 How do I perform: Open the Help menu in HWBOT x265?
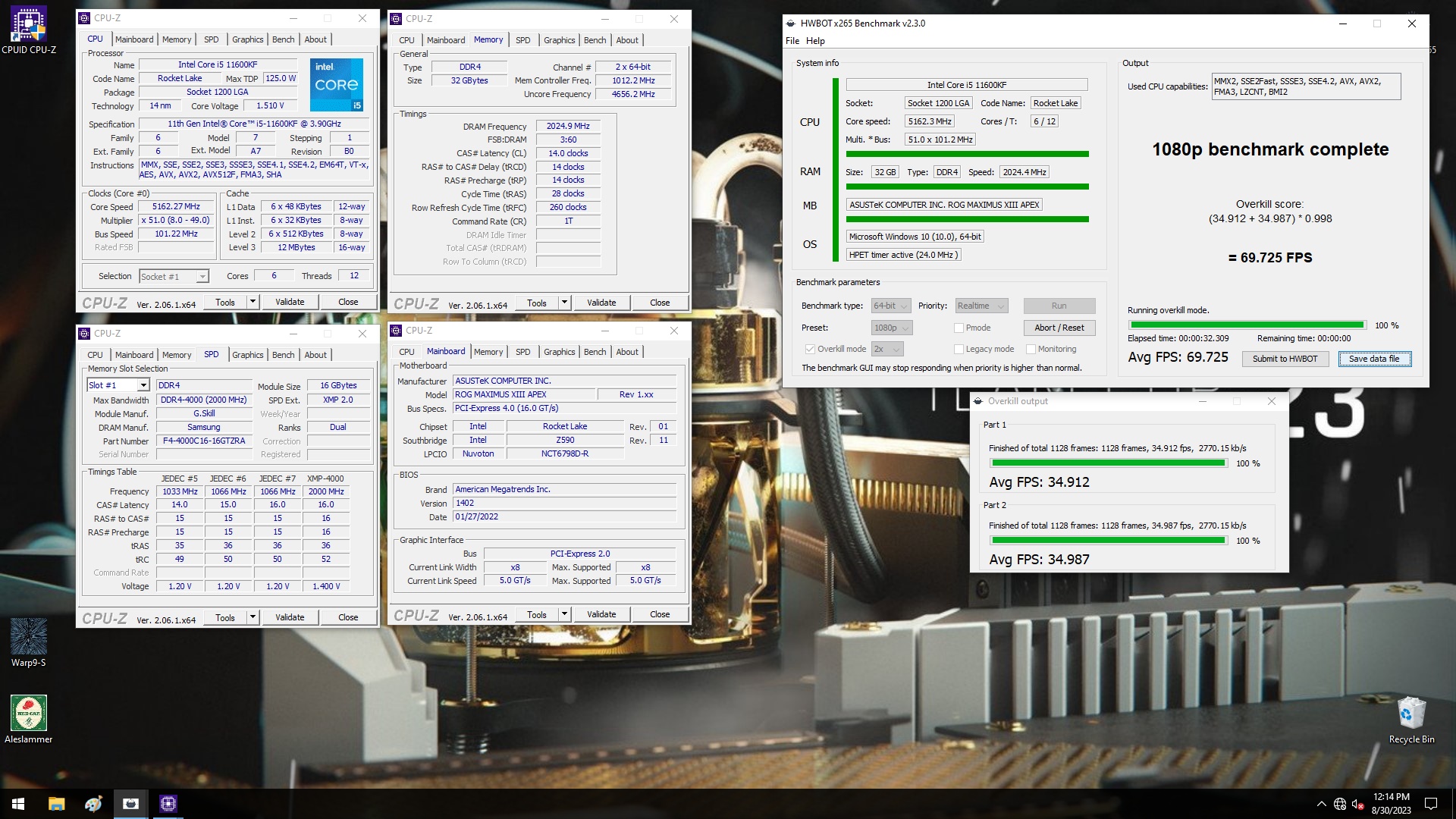point(815,41)
